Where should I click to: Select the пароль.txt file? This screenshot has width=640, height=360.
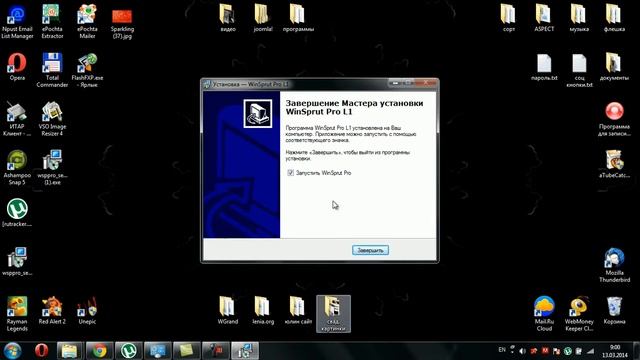(544, 67)
